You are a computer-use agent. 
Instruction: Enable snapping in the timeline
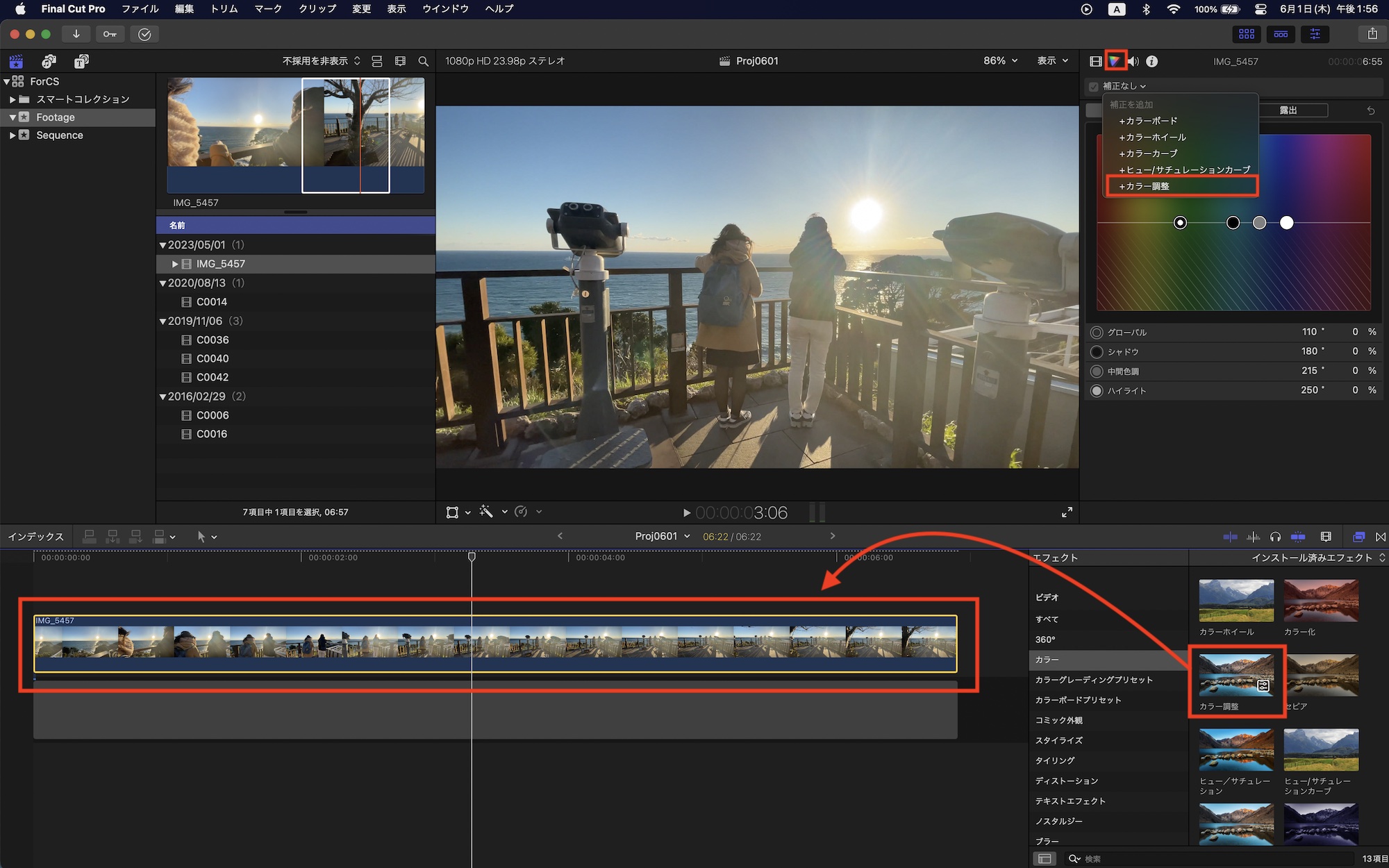pyautogui.click(x=1299, y=537)
